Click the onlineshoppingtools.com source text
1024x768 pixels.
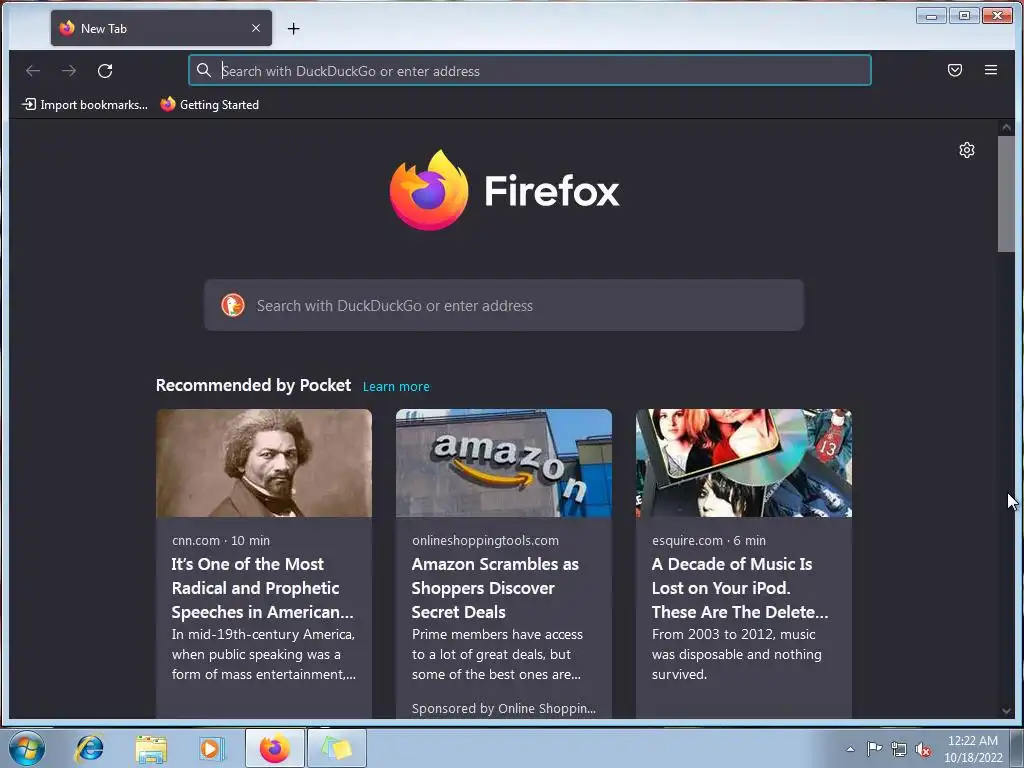pos(485,541)
